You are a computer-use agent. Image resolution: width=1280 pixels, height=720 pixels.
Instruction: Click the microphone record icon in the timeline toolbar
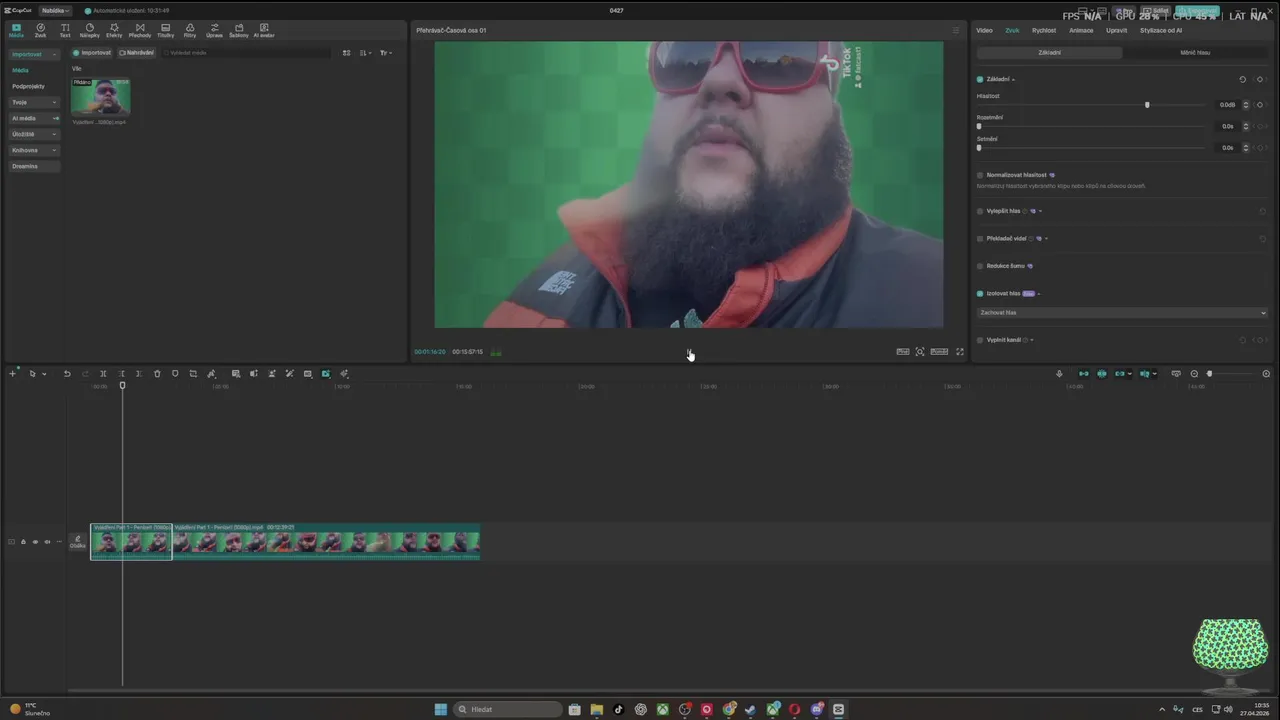tap(1059, 374)
